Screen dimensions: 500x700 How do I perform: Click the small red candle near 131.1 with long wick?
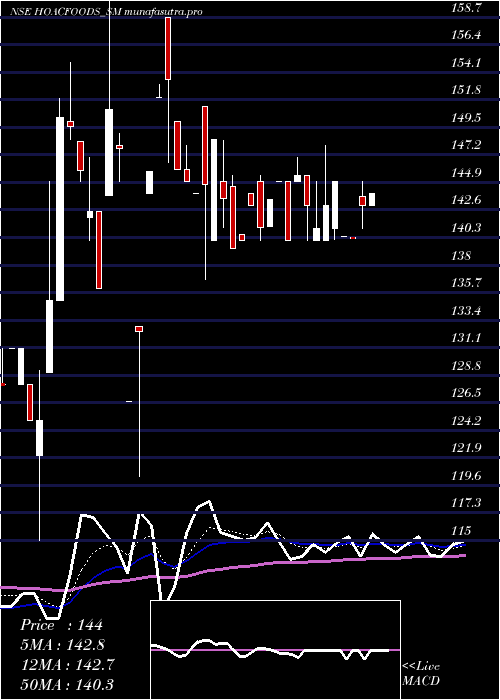pos(139,329)
